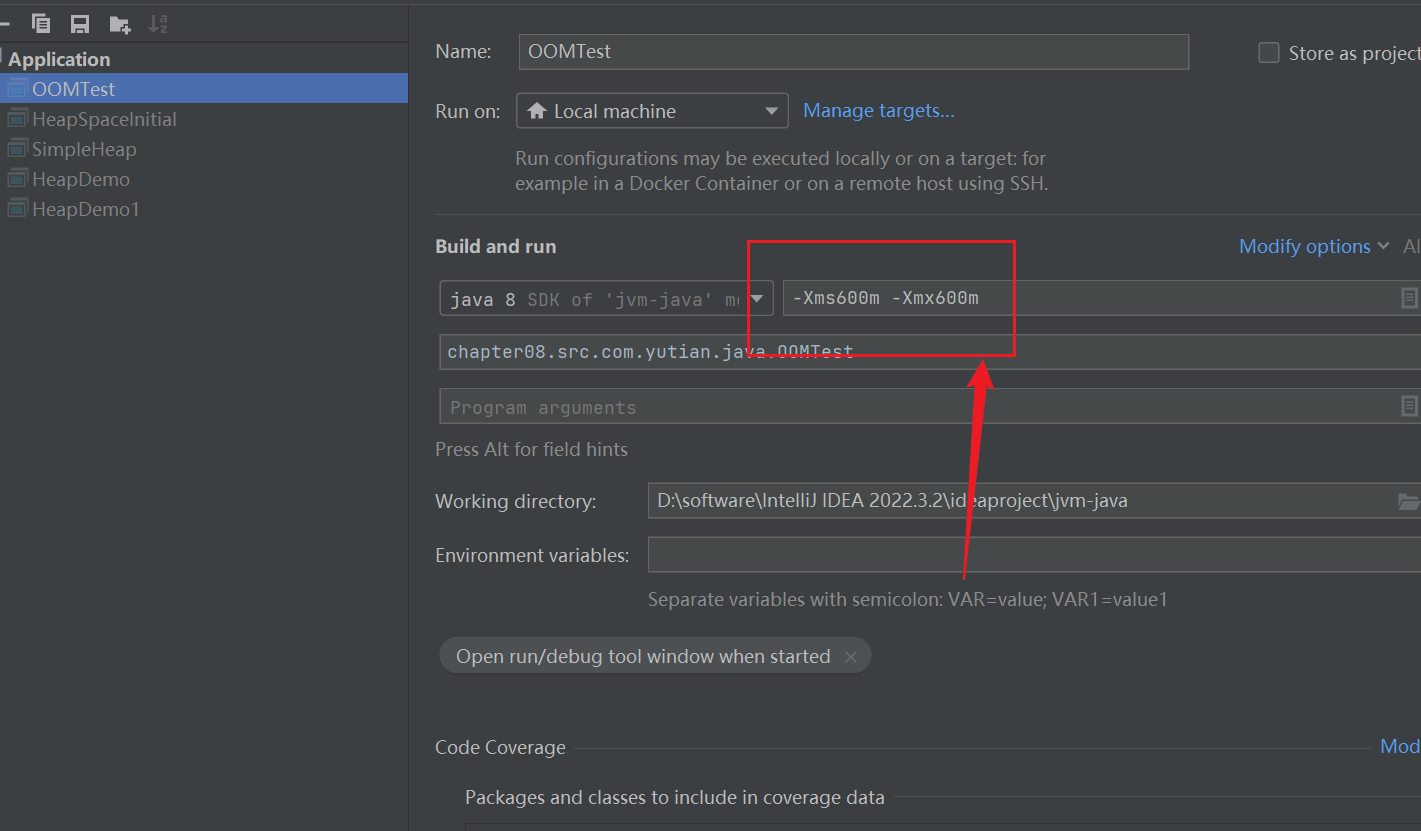Click the Name field containing OOMTest
This screenshot has height=831, width=1421.
coord(853,52)
